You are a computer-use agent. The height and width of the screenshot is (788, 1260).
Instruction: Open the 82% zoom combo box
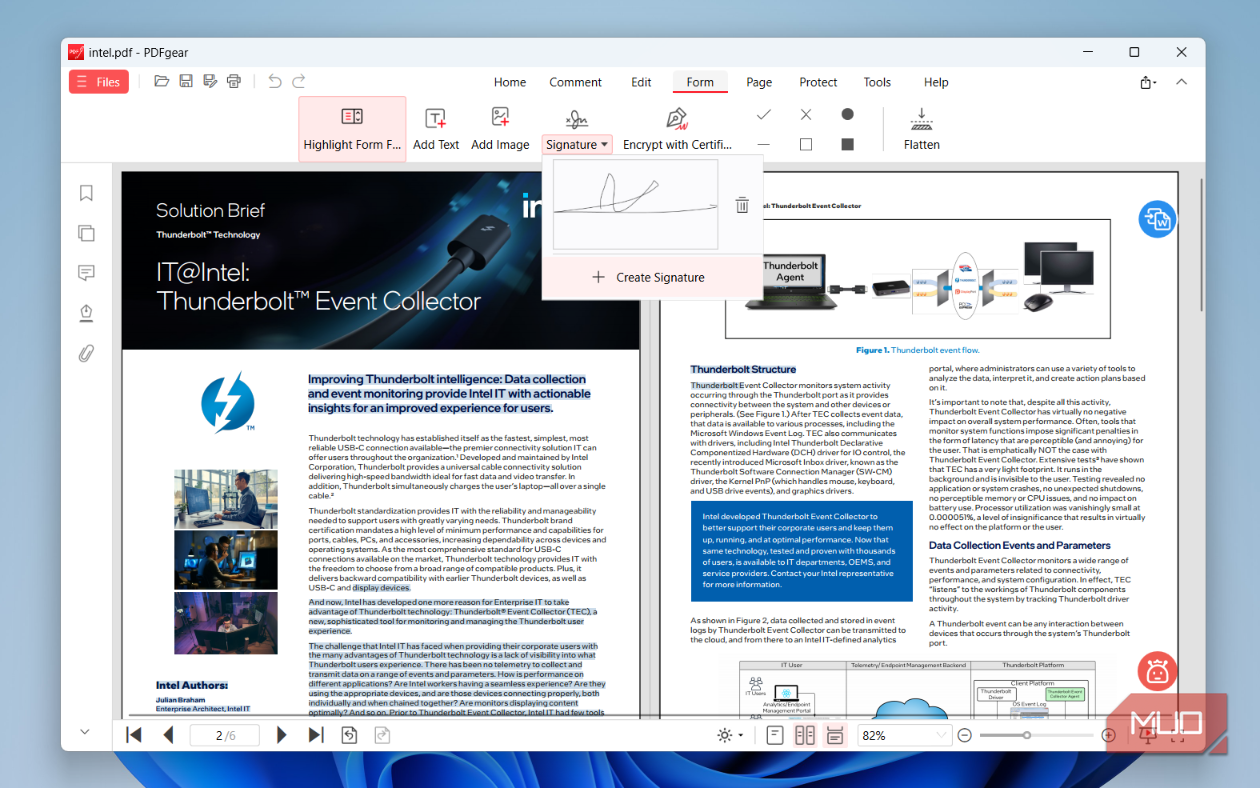(x=903, y=735)
